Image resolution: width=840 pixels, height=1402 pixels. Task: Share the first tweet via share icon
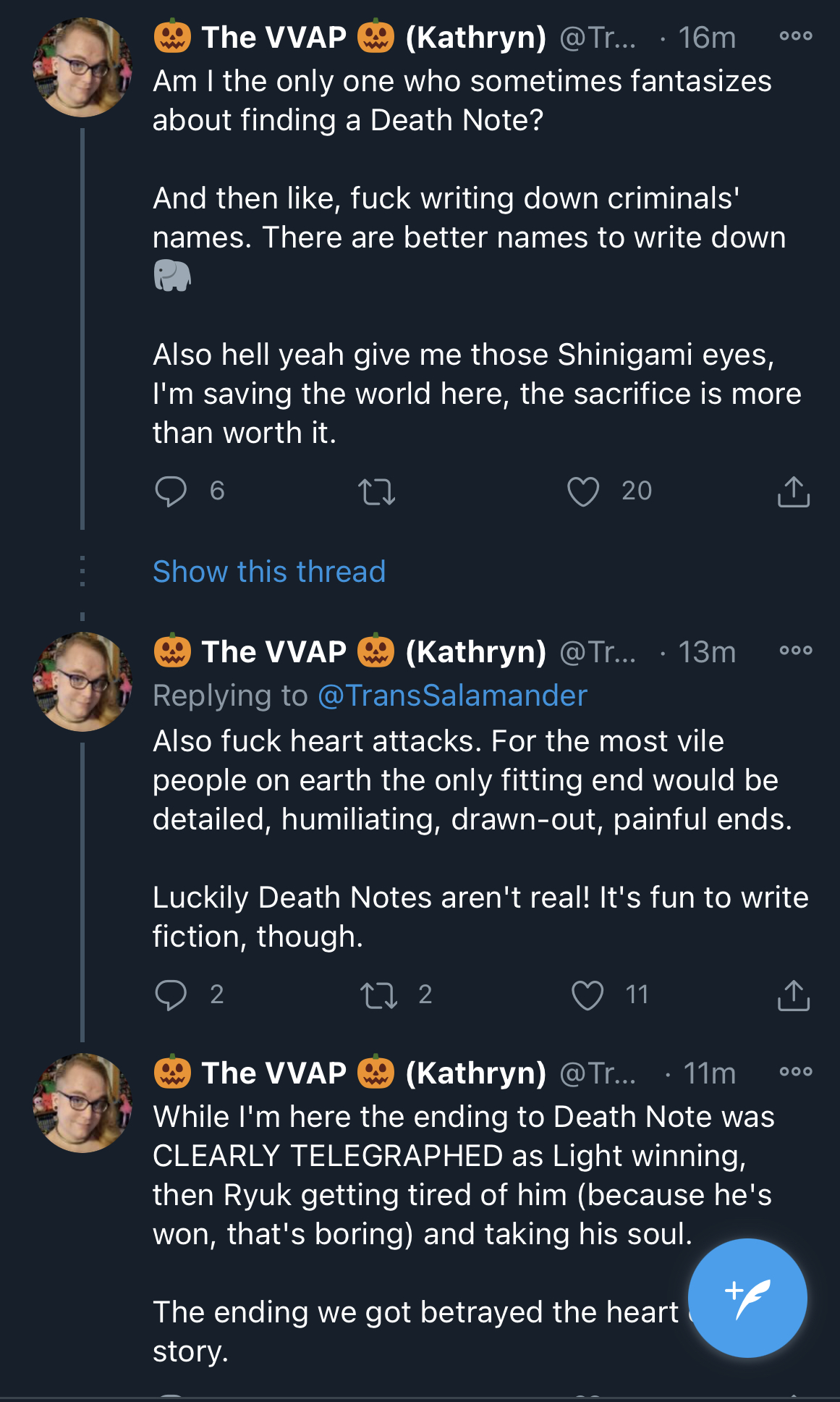point(794,491)
